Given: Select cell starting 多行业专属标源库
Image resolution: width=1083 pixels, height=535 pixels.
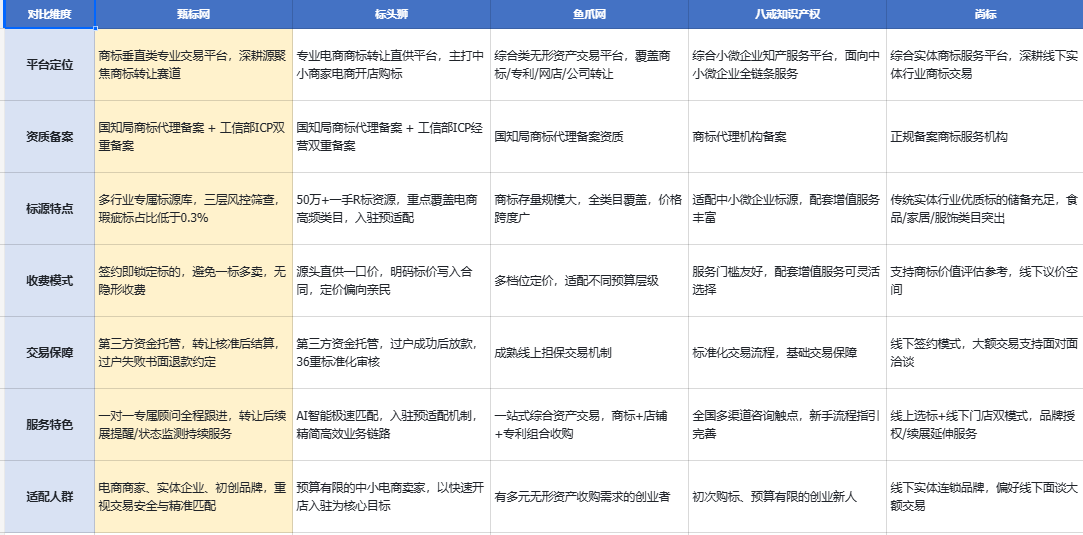Looking at the screenshot, I should point(193,208).
